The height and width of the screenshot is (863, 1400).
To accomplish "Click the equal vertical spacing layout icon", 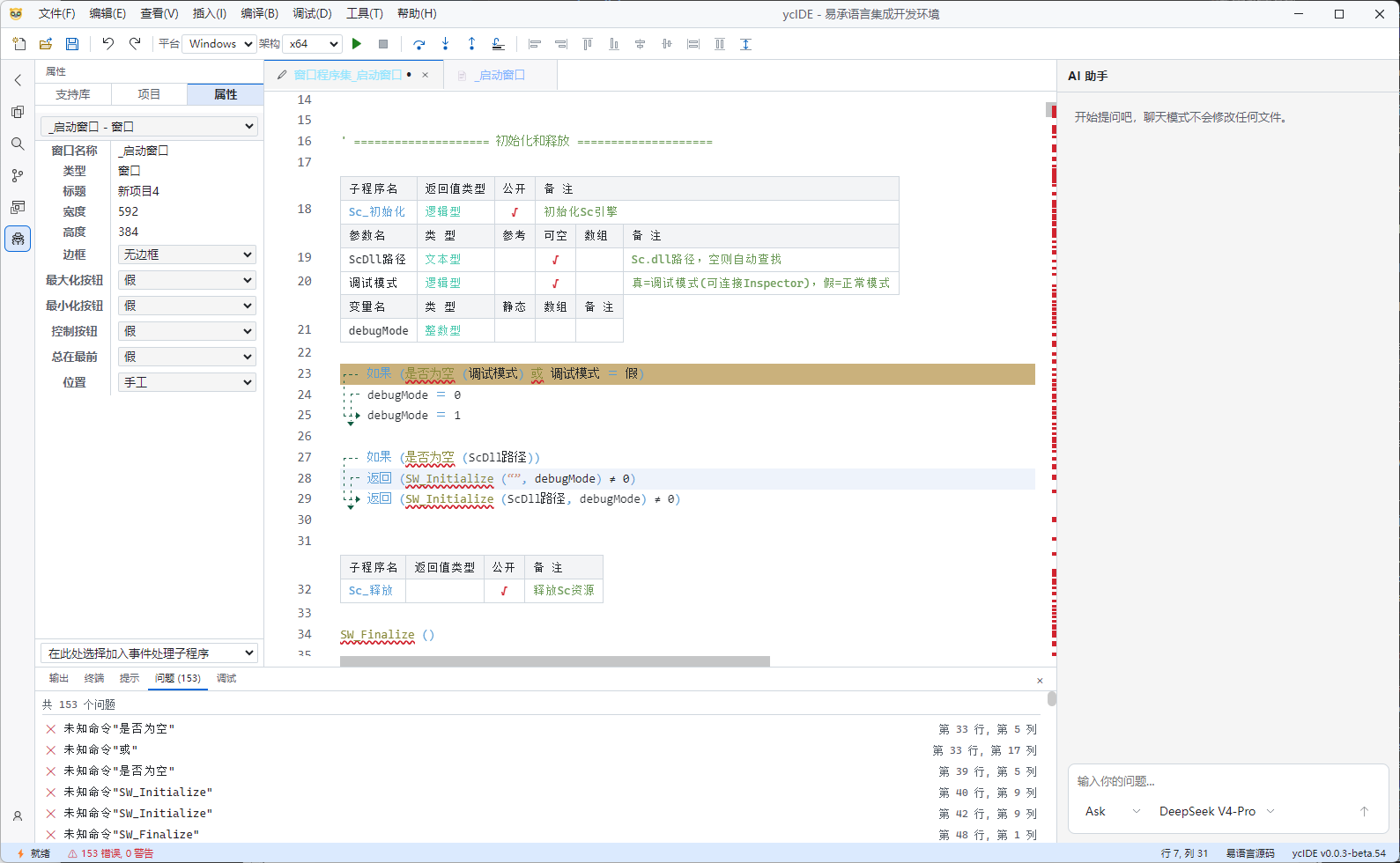I will (x=746, y=44).
